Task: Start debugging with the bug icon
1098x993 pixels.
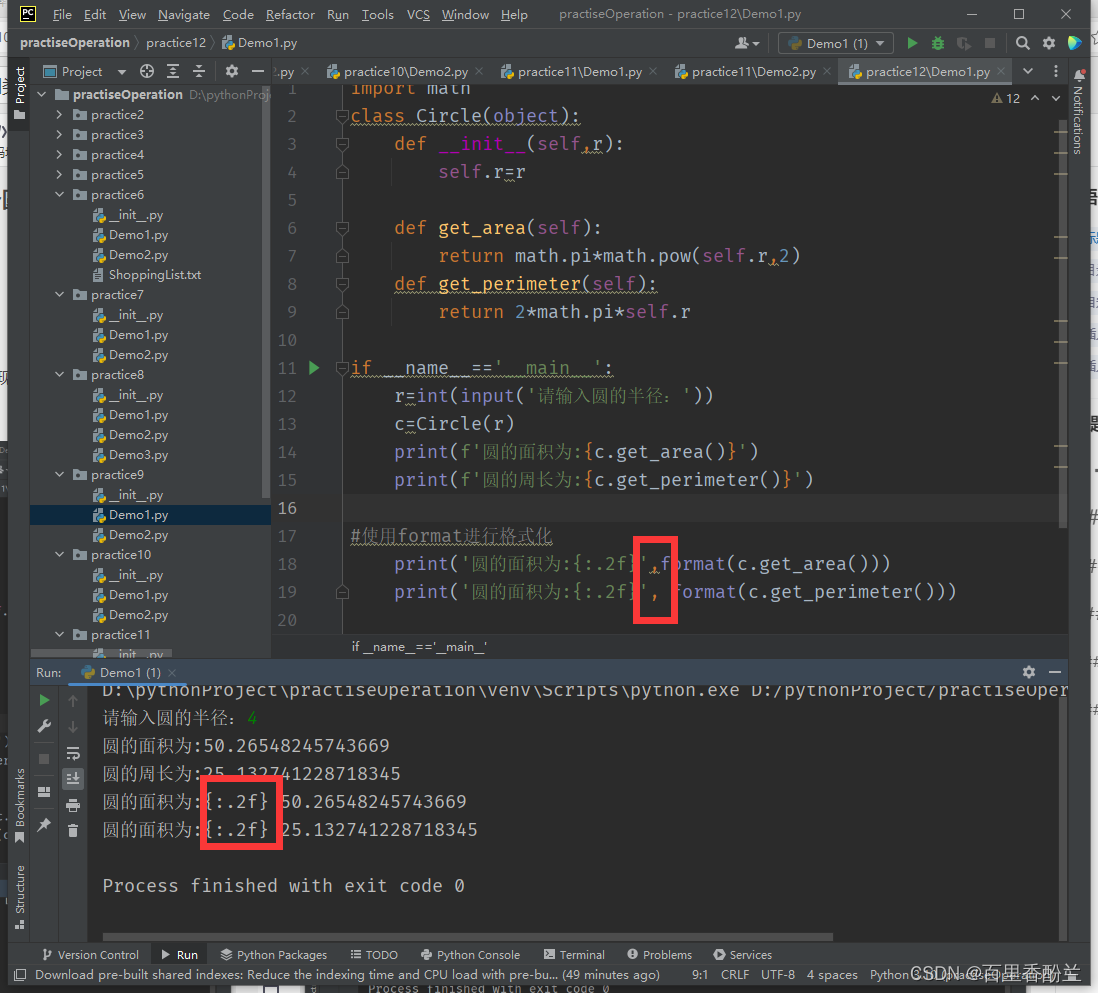Action: 938,43
